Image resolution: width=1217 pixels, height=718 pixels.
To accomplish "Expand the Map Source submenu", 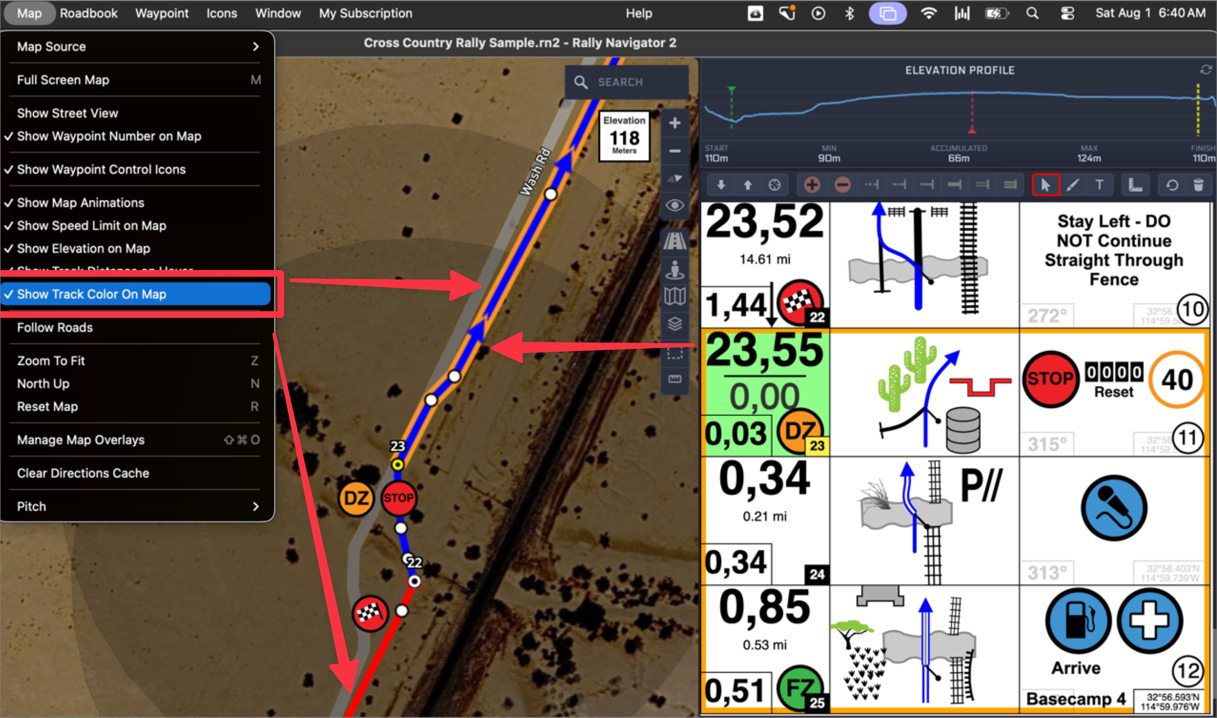I will (x=137, y=47).
